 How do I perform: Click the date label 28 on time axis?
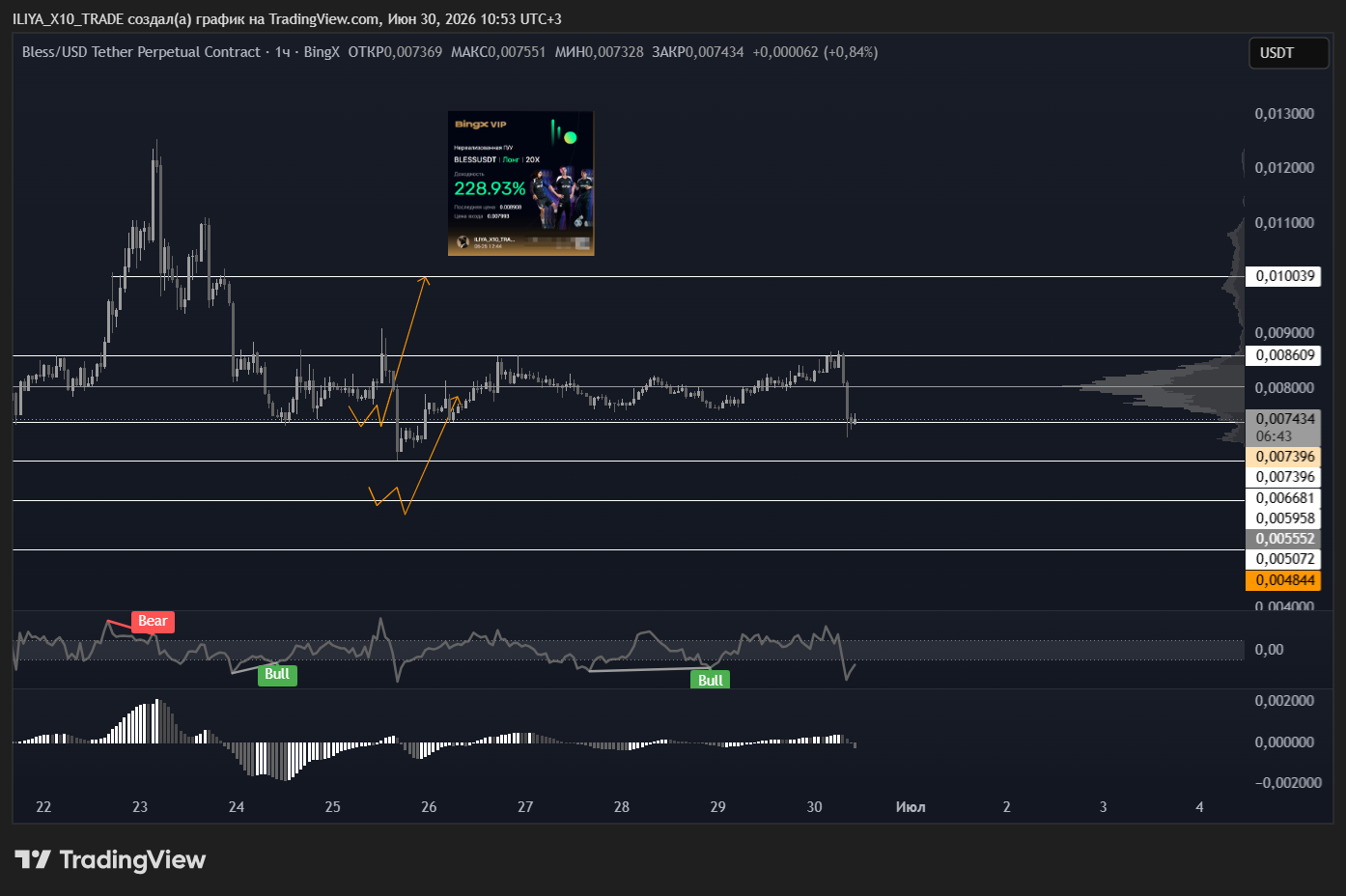point(622,807)
